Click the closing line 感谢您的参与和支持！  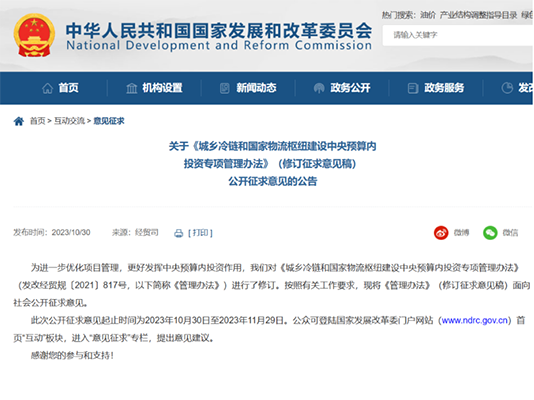point(72,355)
